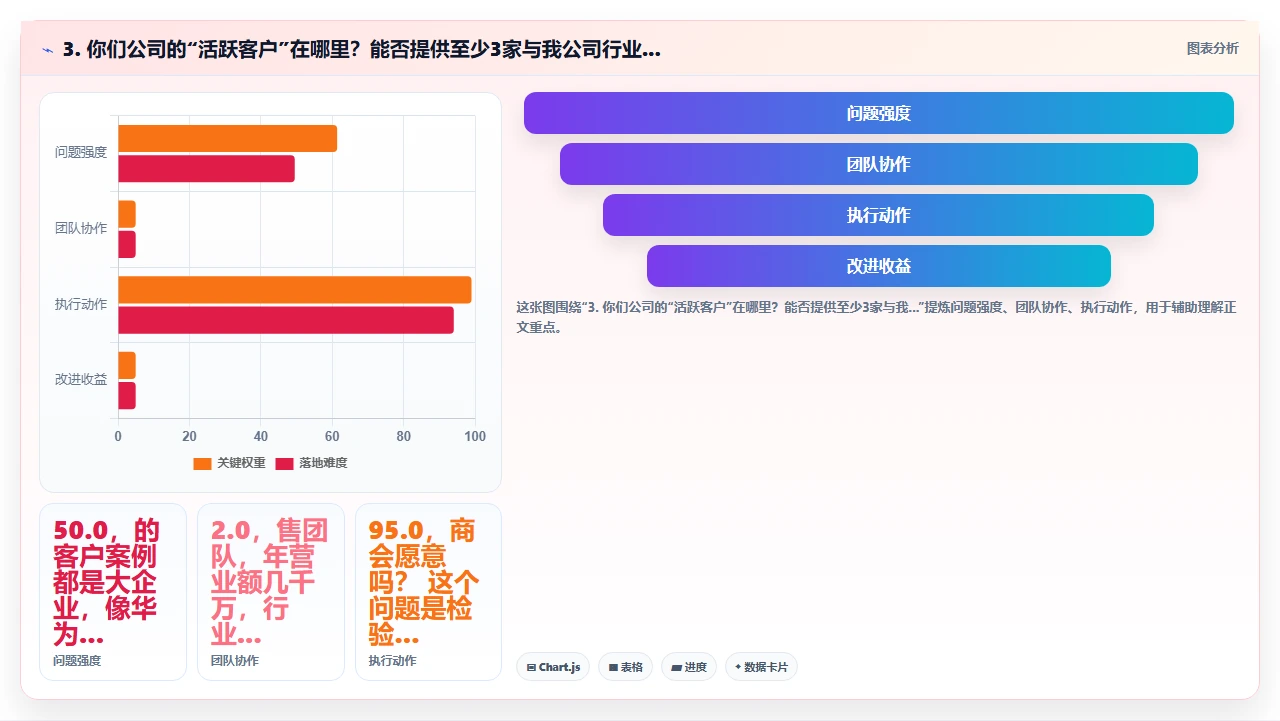This screenshot has height=721, width=1280.
Task: Click the red 落地难度 bar for 团队协作
Action: (x=126, y=244)
